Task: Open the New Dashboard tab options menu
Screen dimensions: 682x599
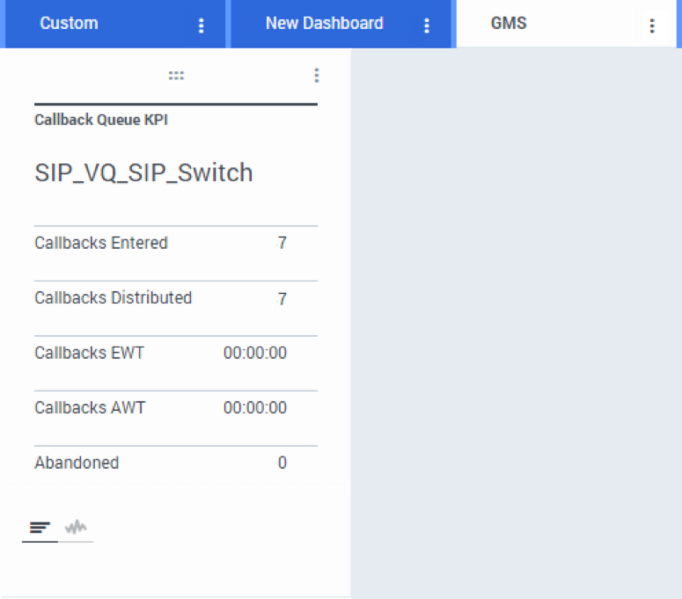Action: [x=427, y=26]
